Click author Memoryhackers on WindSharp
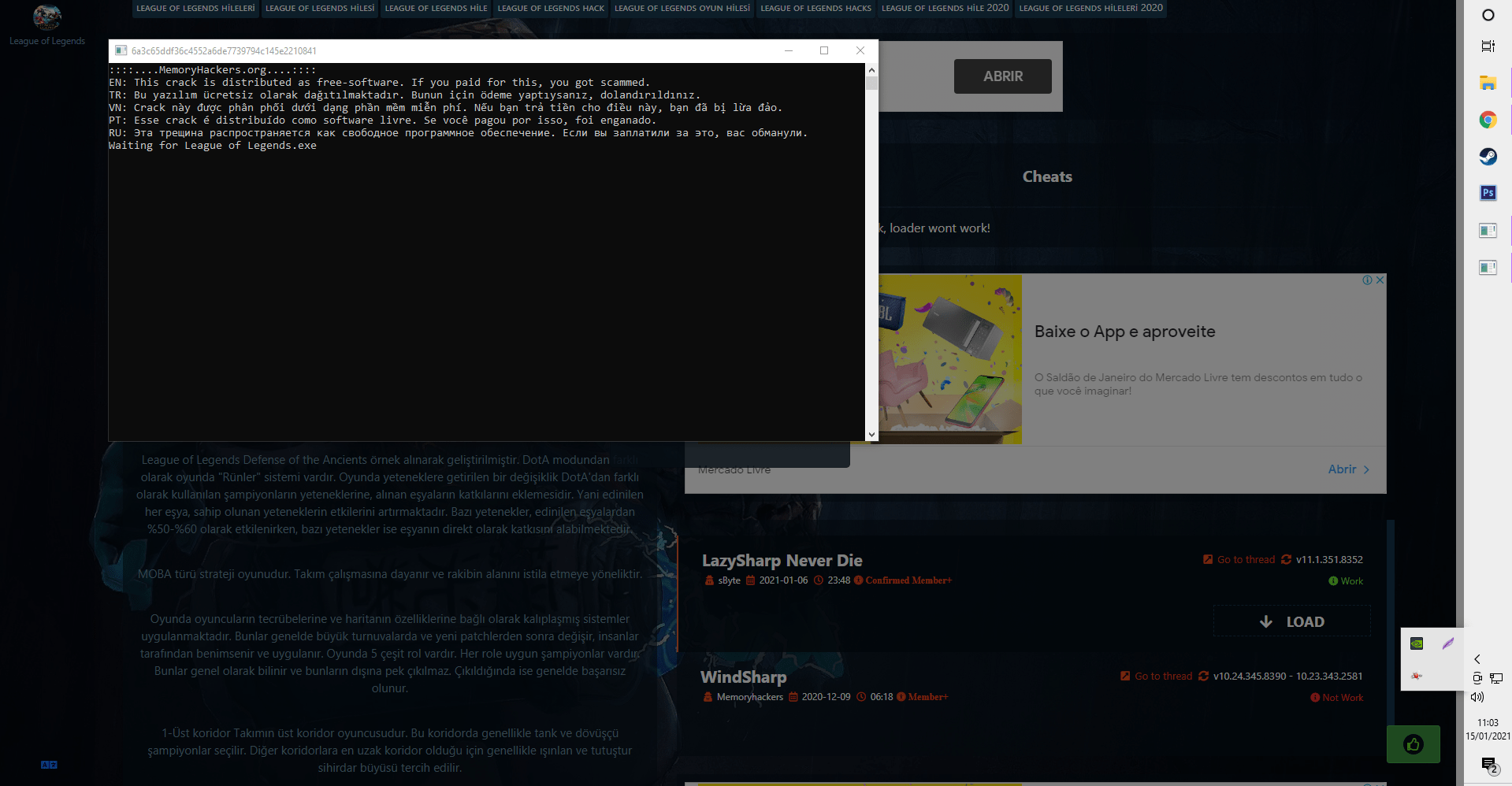The image size is (1512, 786). (x=749, y=697)
